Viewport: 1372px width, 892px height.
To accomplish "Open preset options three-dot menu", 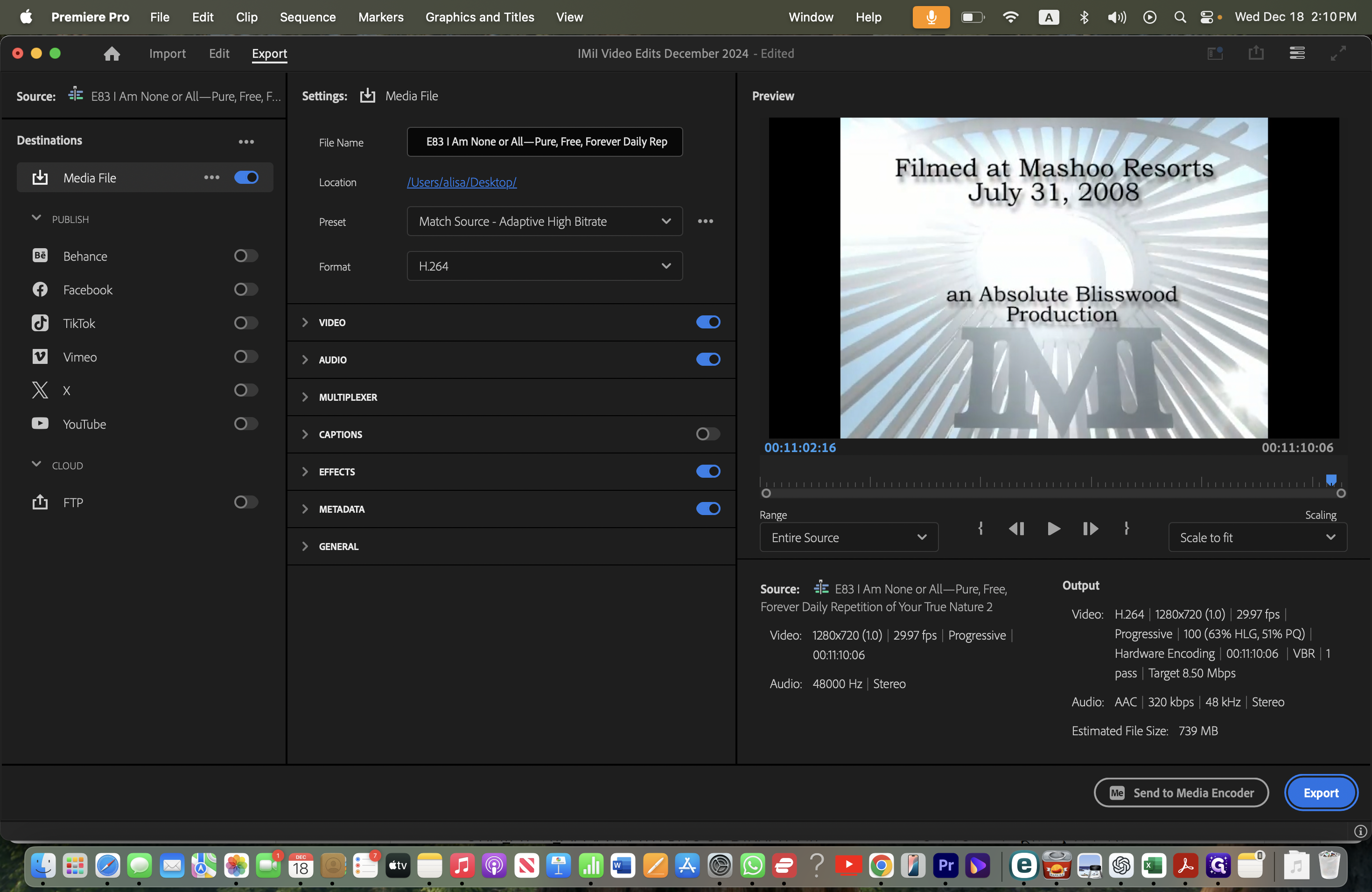I will 706,221.
